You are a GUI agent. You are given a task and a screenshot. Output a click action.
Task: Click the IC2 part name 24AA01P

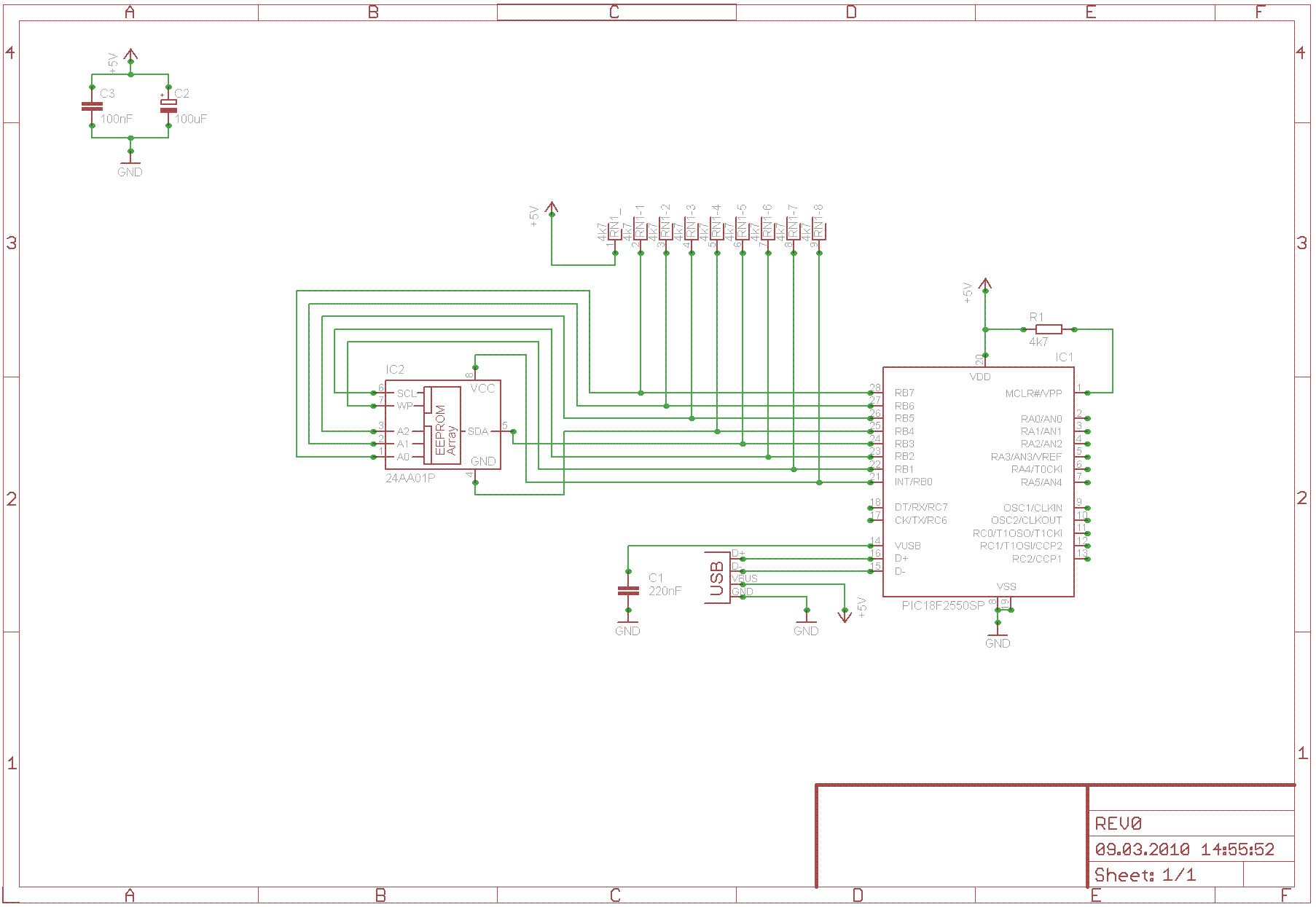pos(410,479)
